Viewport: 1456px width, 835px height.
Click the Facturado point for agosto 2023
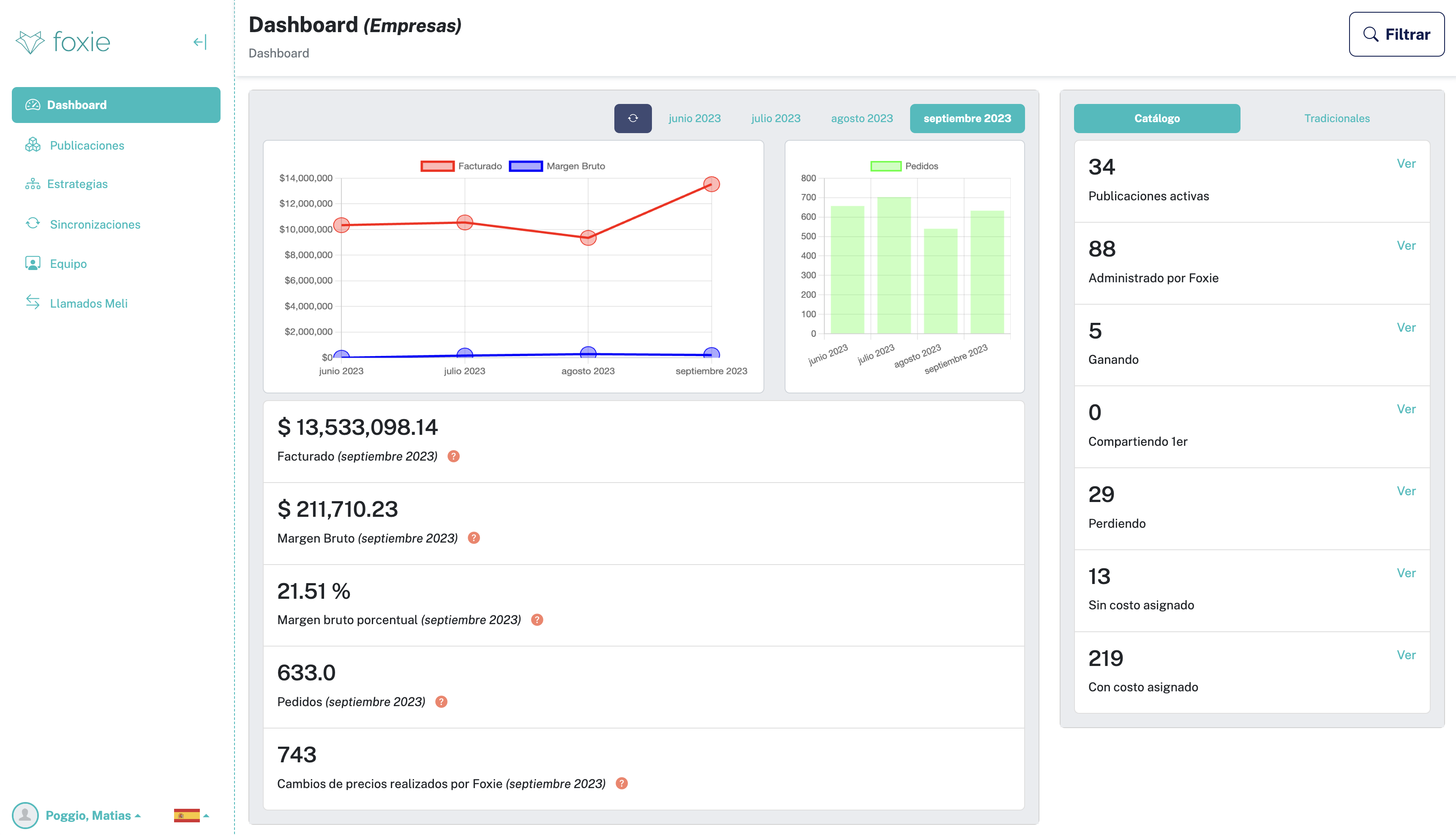click(x=588, y=237)
